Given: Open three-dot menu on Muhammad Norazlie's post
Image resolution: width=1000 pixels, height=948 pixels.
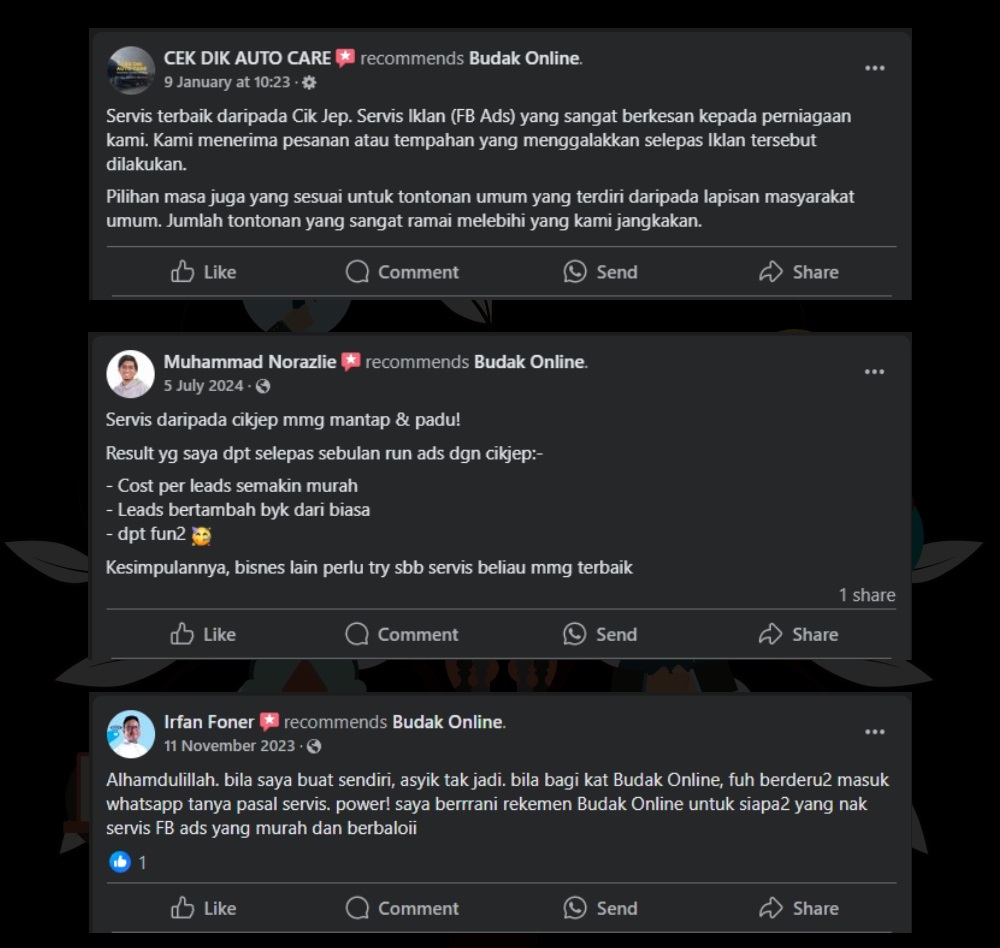Looking at the screenshot, I should [875, 372].
